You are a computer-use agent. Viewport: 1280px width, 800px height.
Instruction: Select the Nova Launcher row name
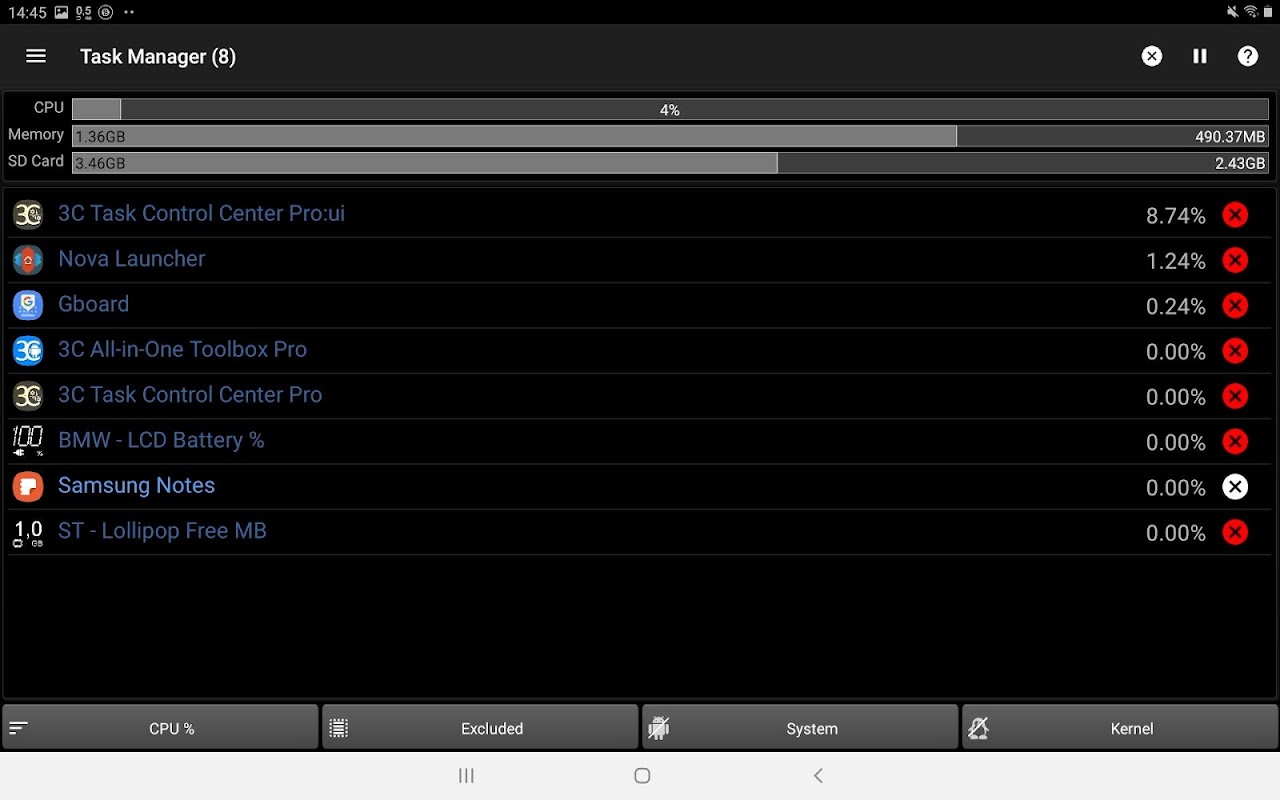(x=131, y=259)
